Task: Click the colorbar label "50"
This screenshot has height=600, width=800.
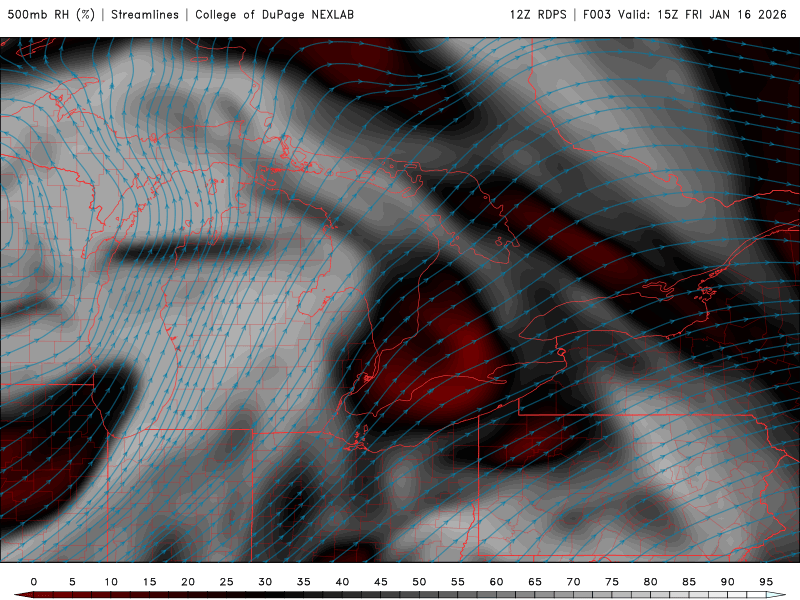Action: pos(419,582)
